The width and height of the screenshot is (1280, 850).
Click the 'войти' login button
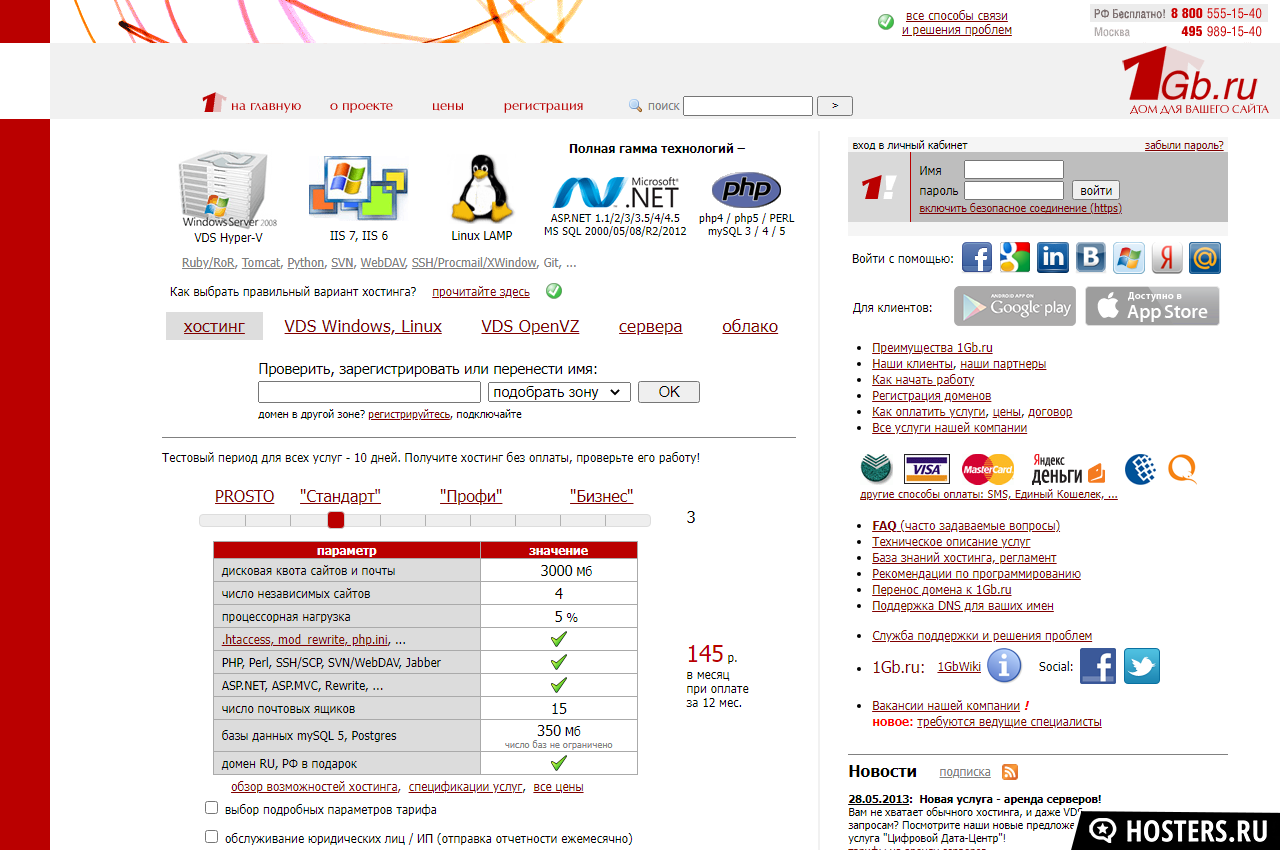(1096, 190)
